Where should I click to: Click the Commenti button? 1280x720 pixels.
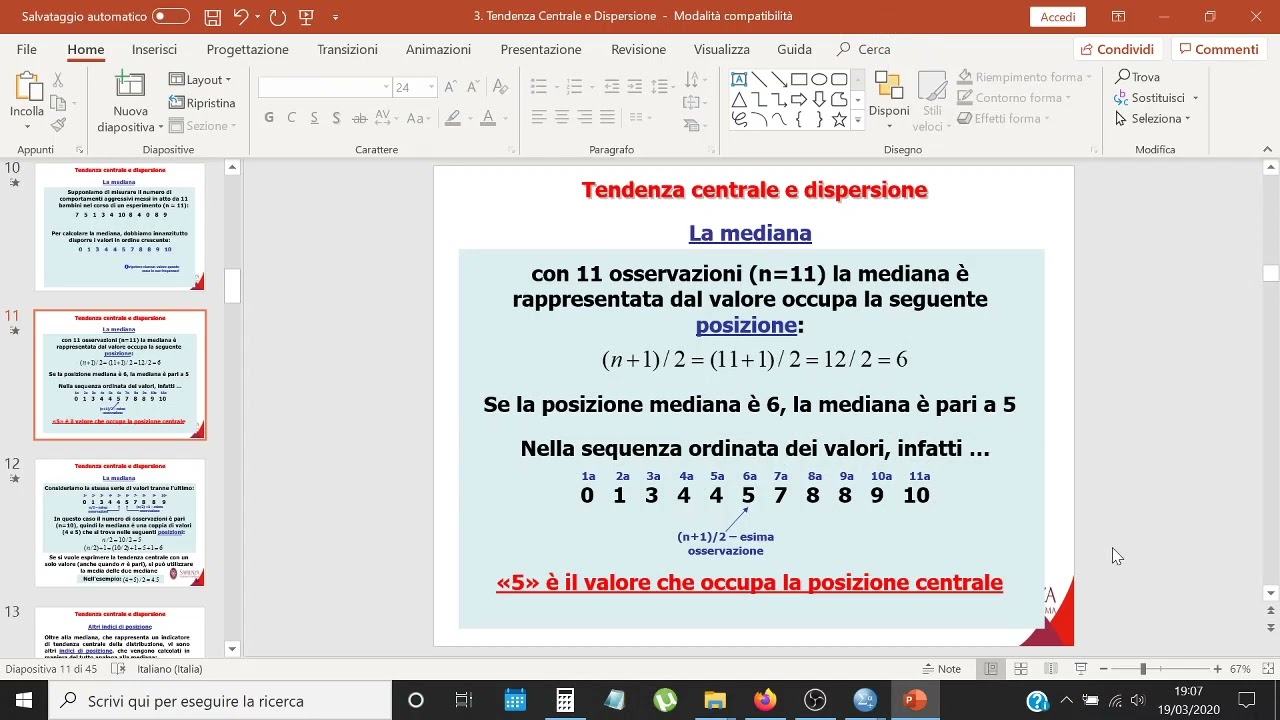1217,49
